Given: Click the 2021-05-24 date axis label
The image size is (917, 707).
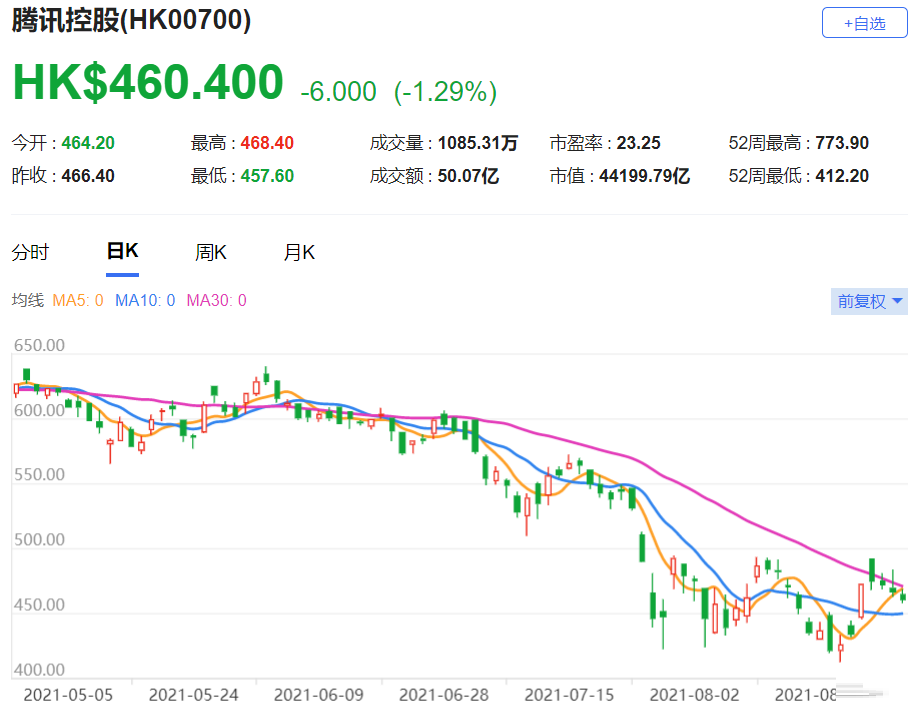Looking at the screenshot, I should [x=194, y=695].
